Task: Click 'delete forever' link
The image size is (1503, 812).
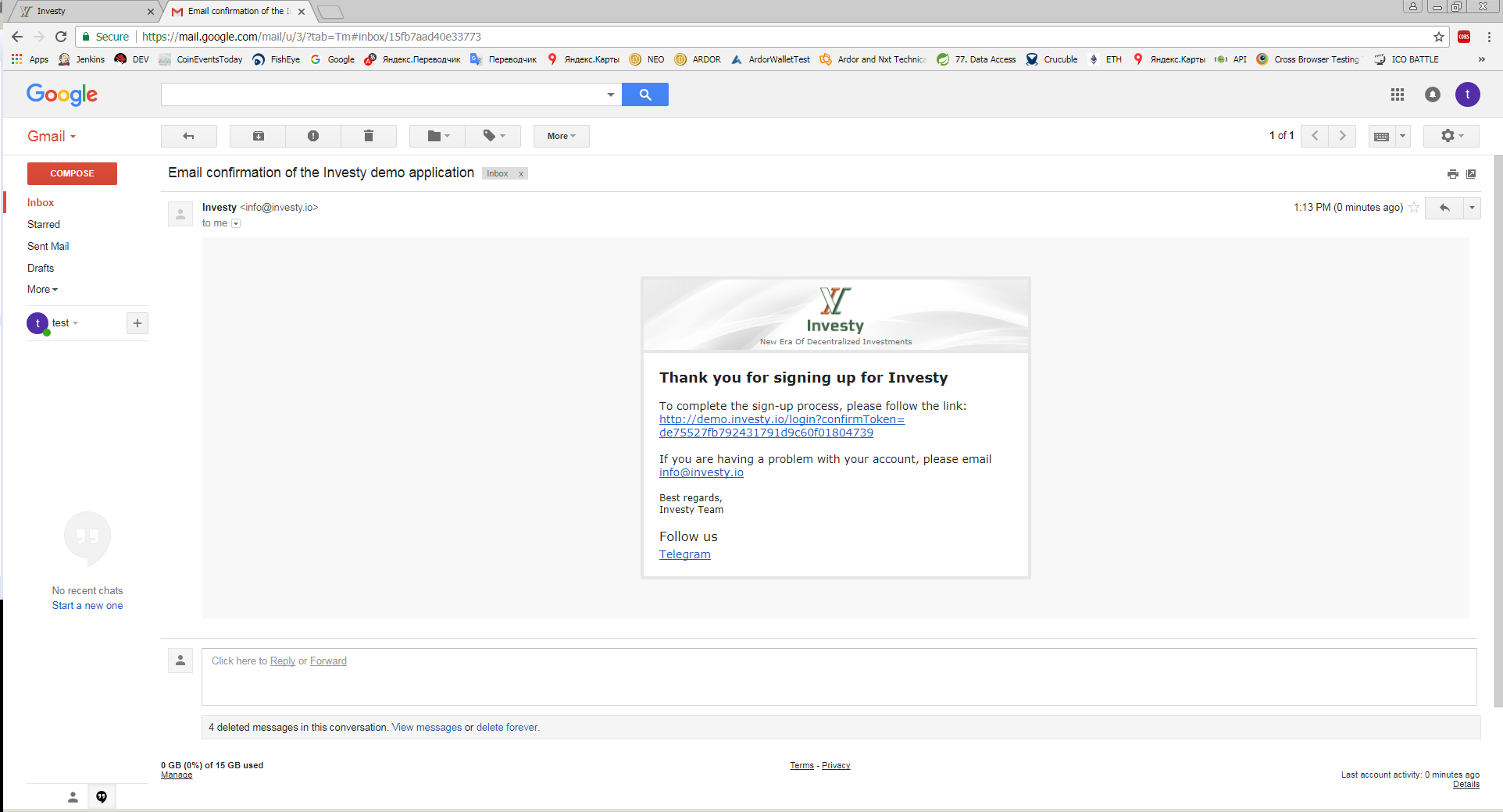Action: (x=507, y=728)
